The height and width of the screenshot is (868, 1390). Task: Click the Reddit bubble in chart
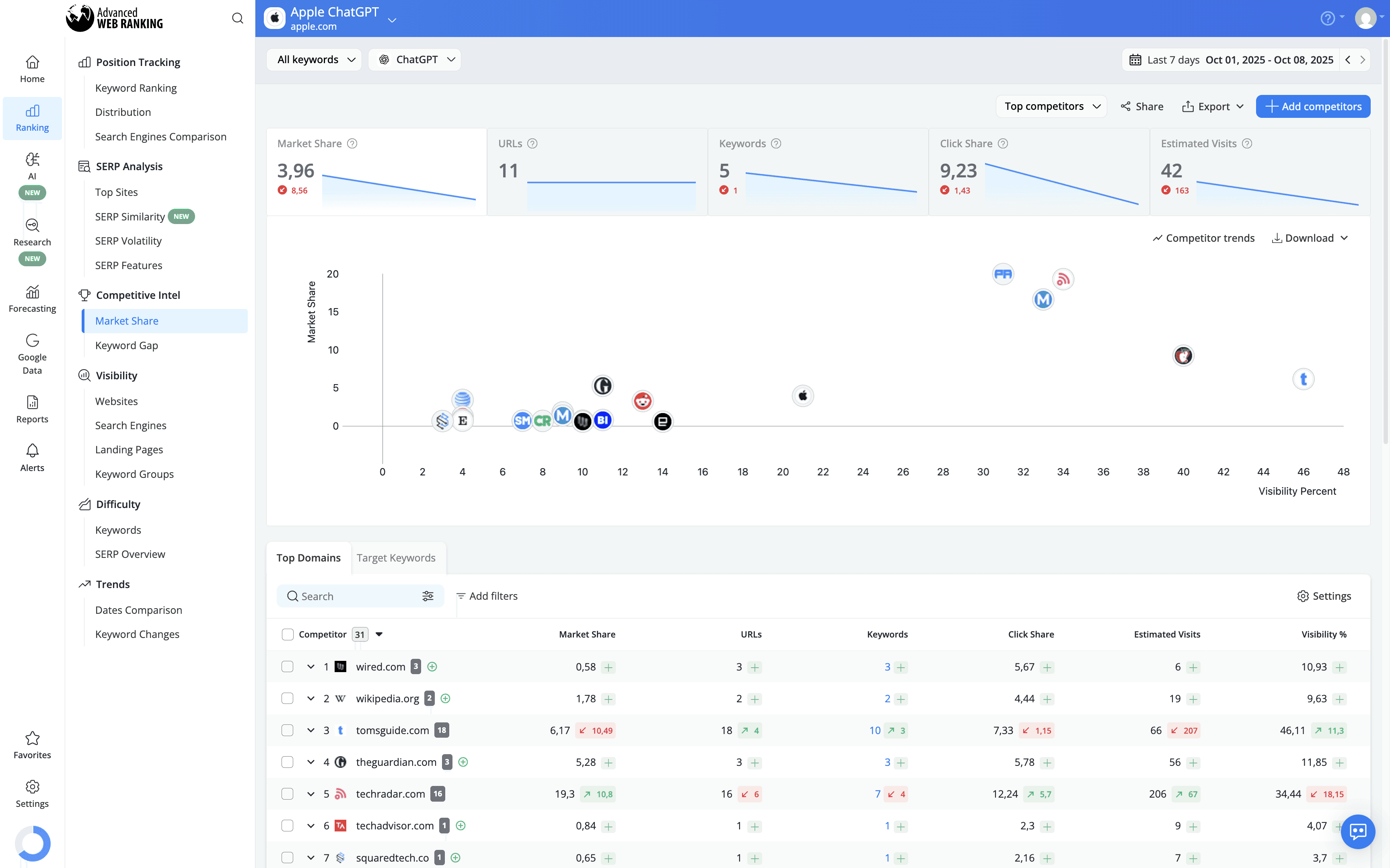642,401
